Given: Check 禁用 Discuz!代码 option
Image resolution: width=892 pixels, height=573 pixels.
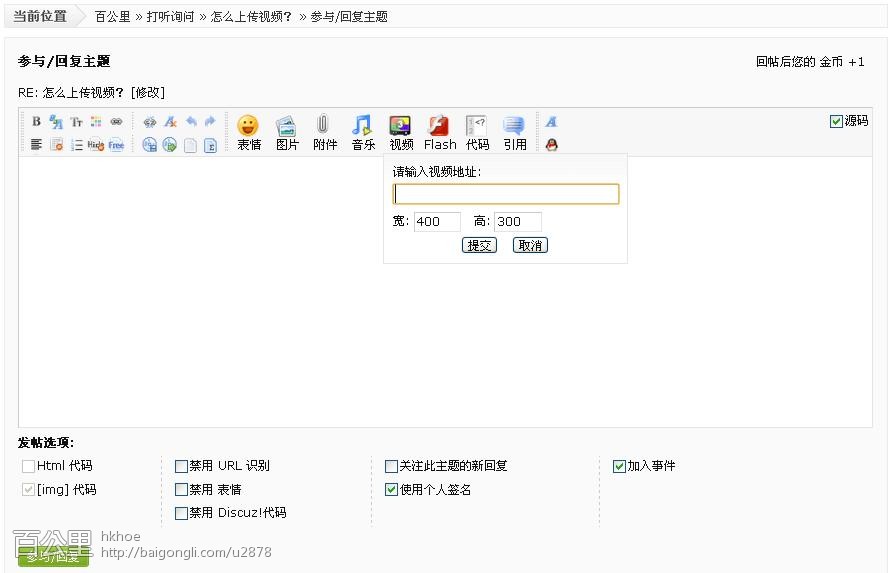Looking at the screenshot, I should [x=181, y=513].
